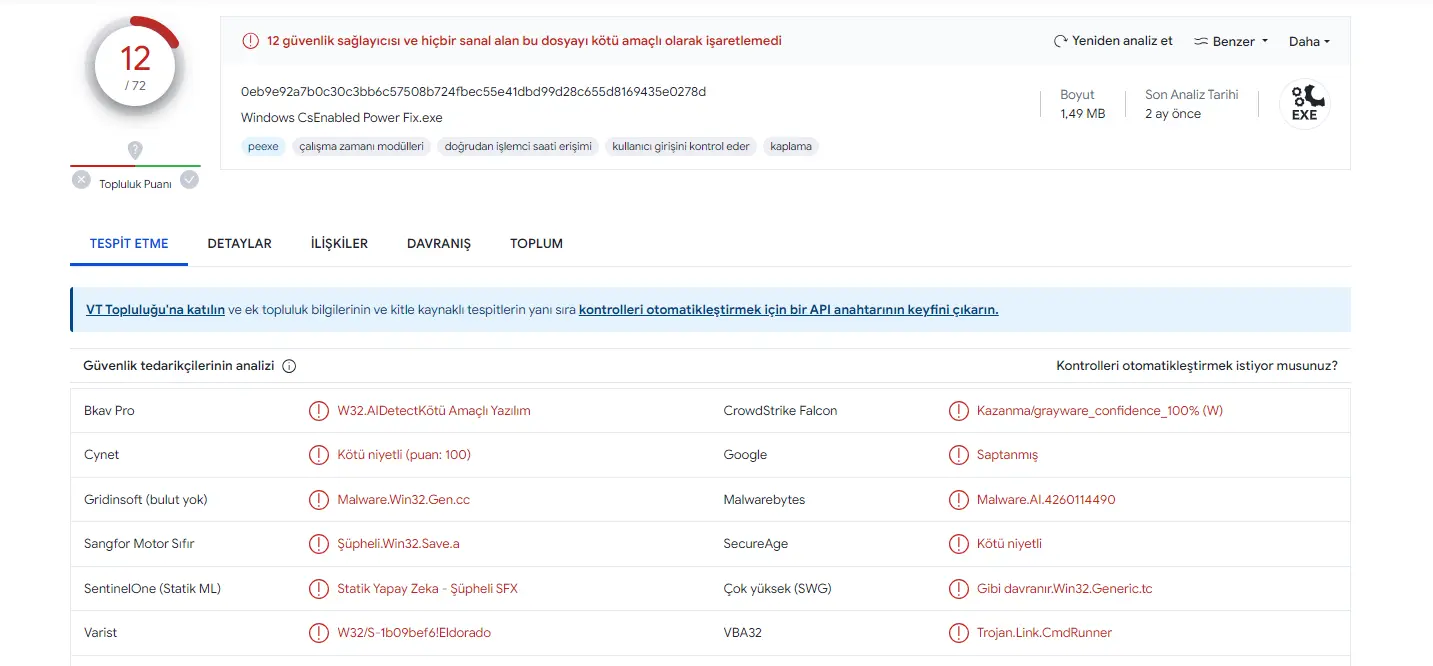The width and height of the screenshot is (1433, 666).
Task: Click the Malware.Win32.Gen.cc result
Action: point(404,500)
